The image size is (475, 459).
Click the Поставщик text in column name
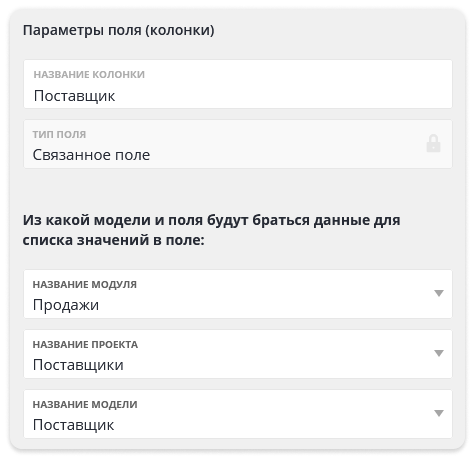tap(74, 96)
